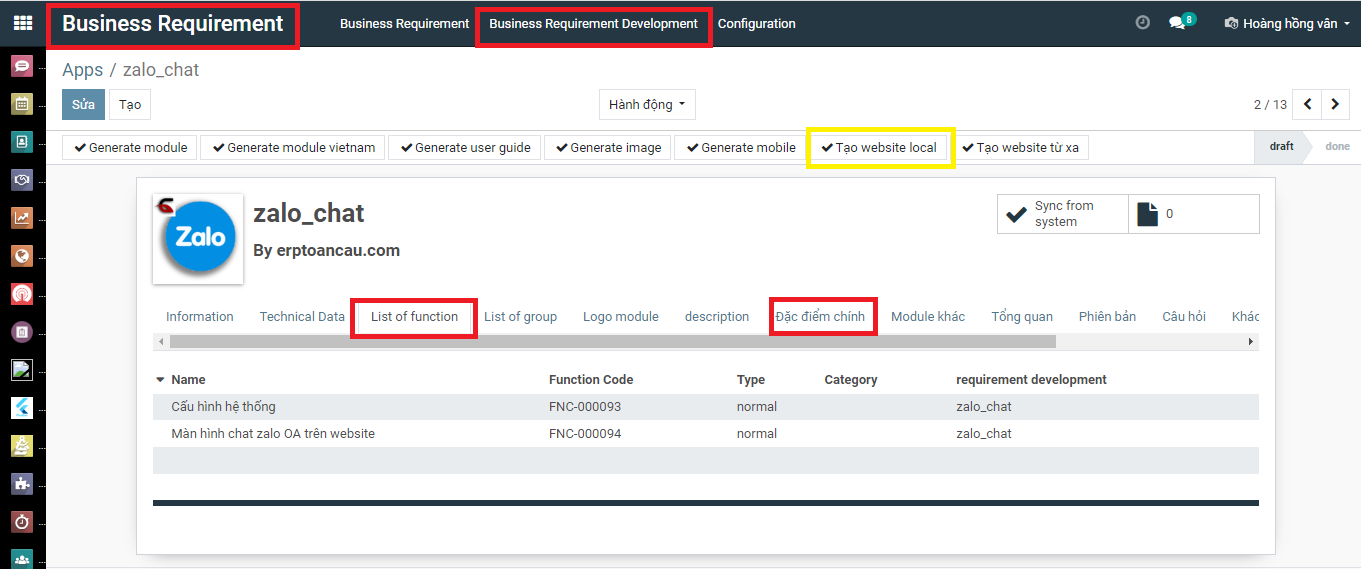The height and width of the screenshot is (569, 1361).
Task: Sort by the Function Code column header
Action: [x=591, y=380]
